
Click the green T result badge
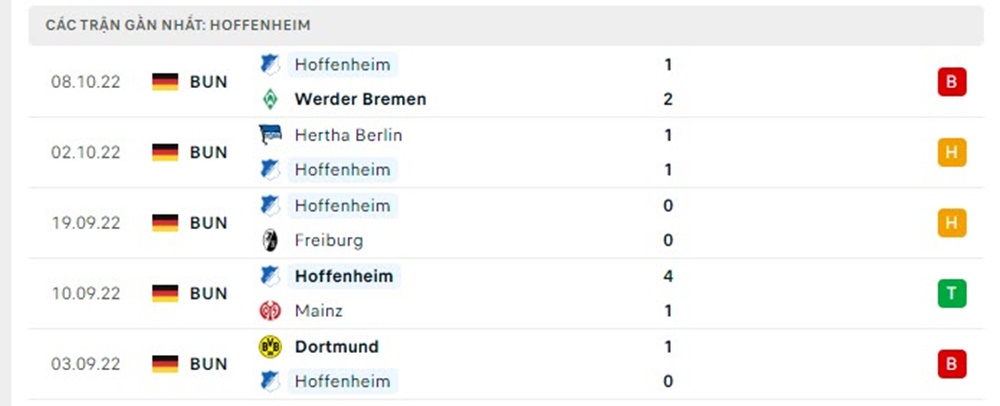(x=951, y=294)
